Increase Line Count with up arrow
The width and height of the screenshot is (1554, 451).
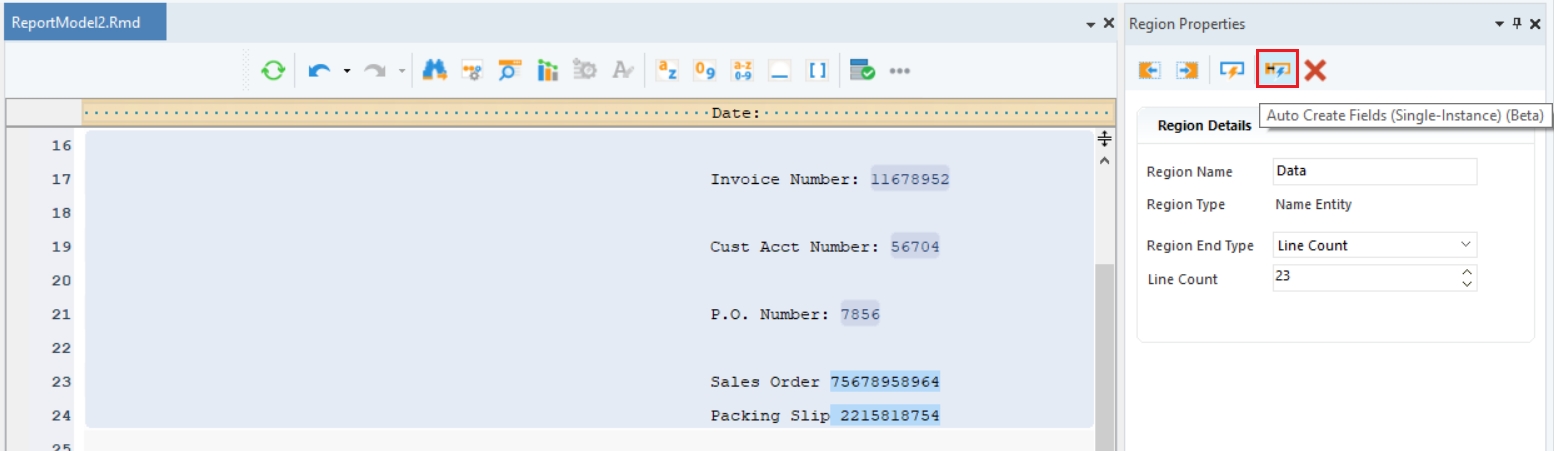click(x=1467, y=271)
